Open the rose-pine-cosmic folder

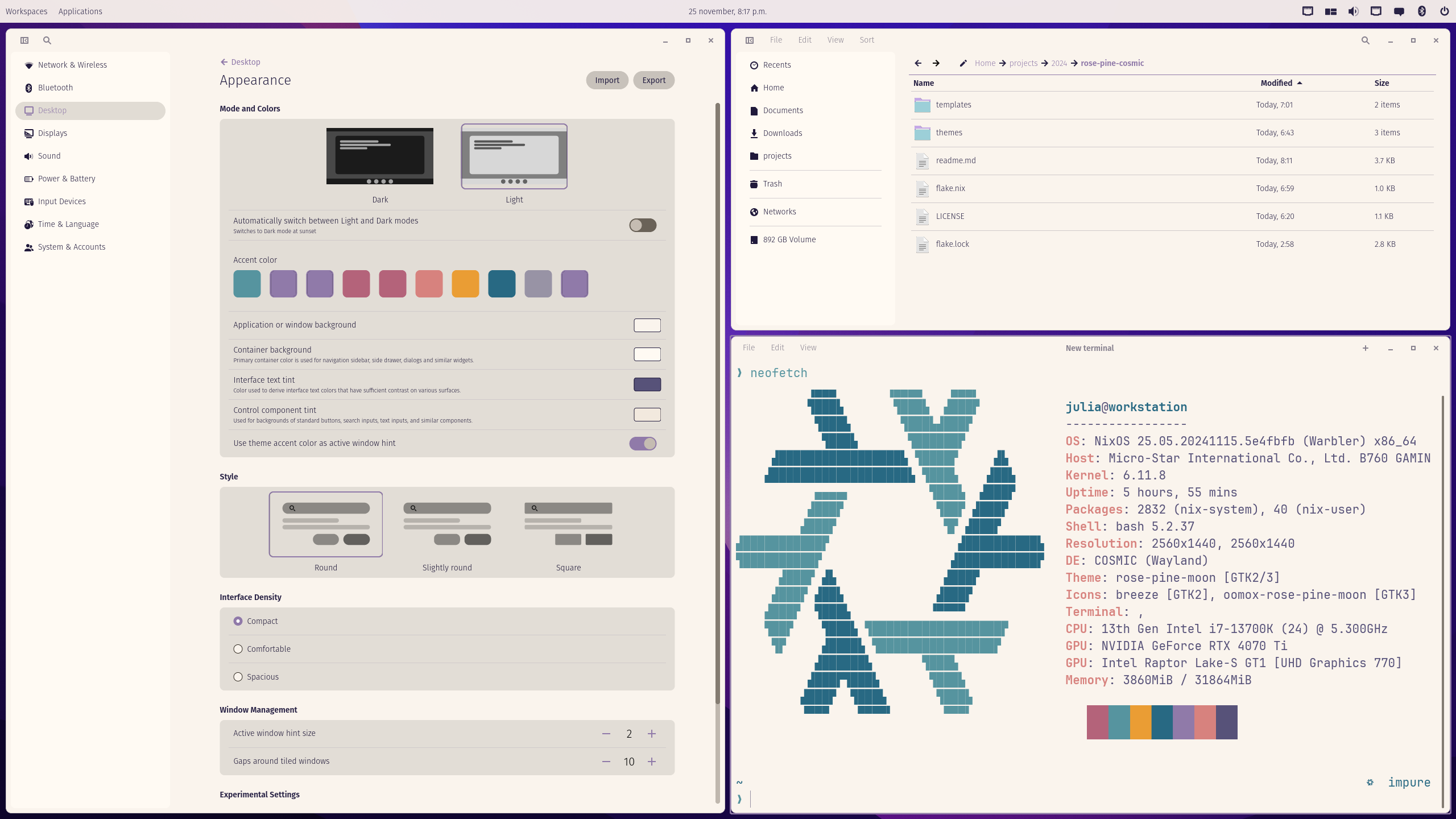coord(1112,63)
